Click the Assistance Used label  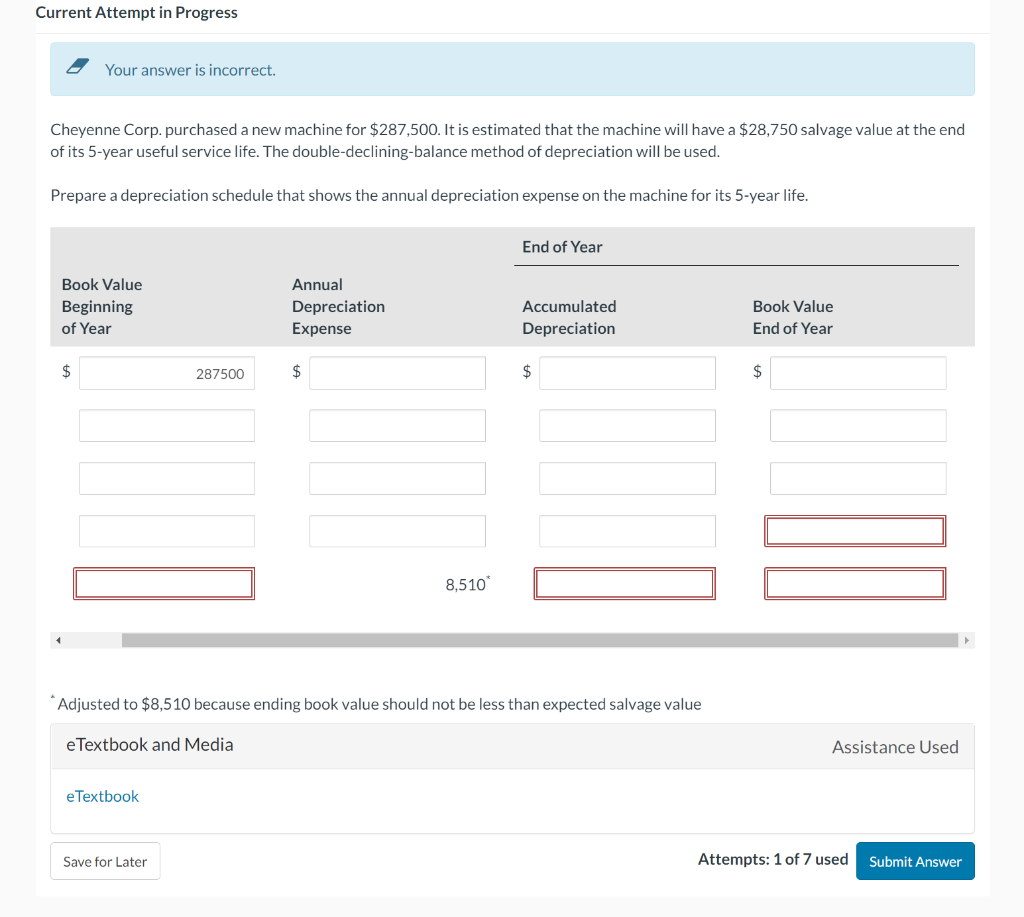click(895, 747)
